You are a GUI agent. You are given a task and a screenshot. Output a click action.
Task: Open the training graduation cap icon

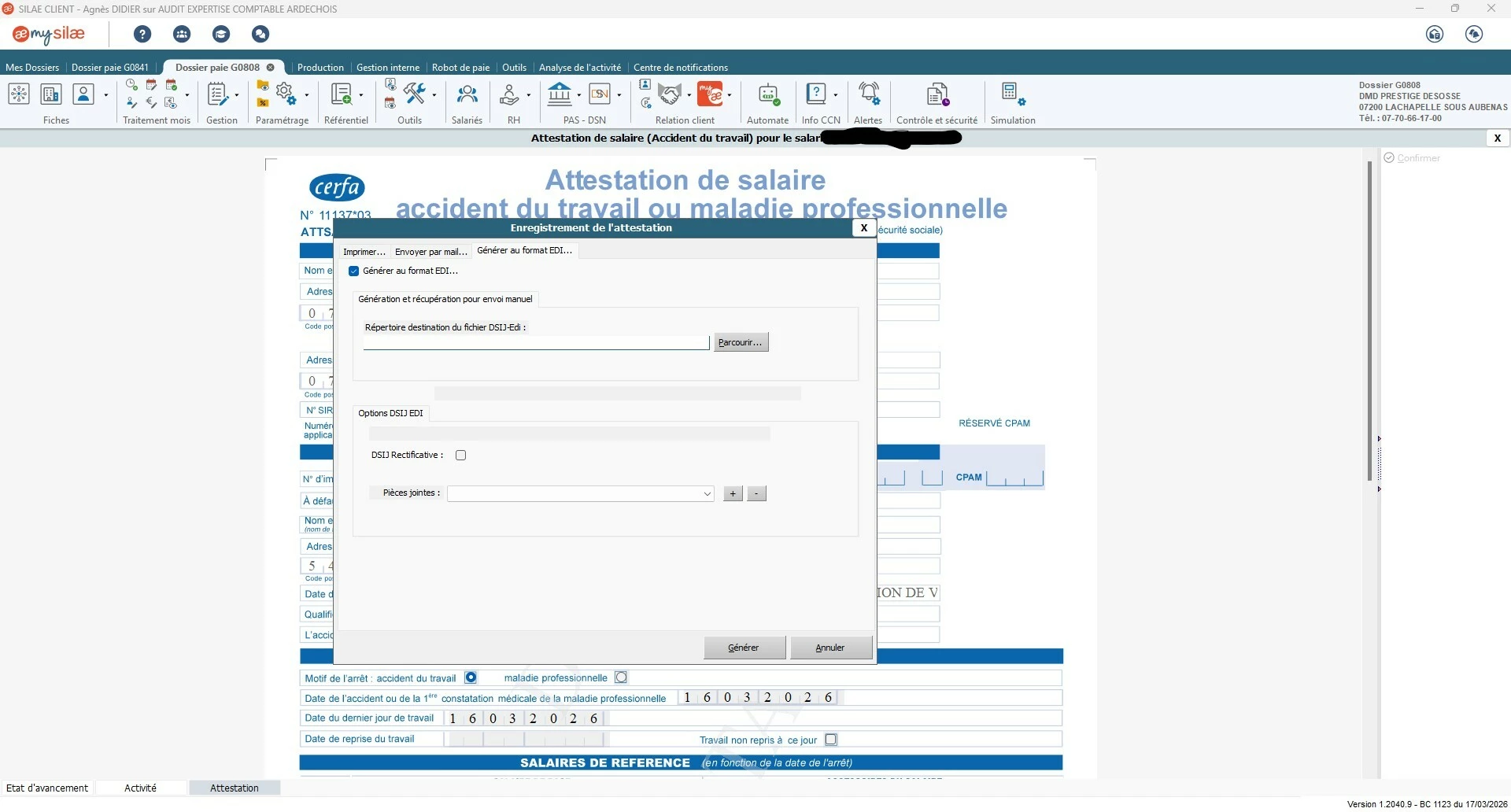221,34
